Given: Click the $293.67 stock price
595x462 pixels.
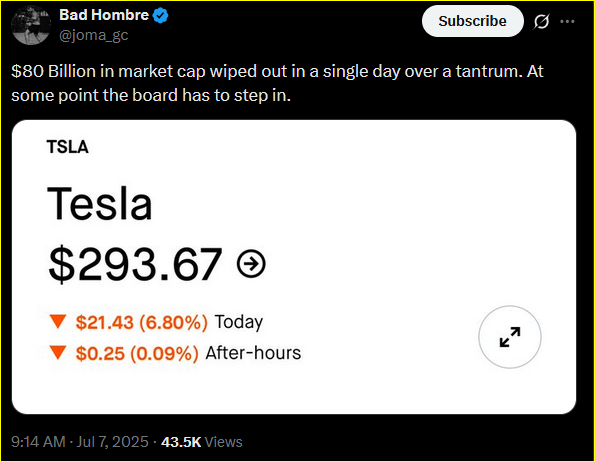Looking at the screenshot, I should coord(135,264).
